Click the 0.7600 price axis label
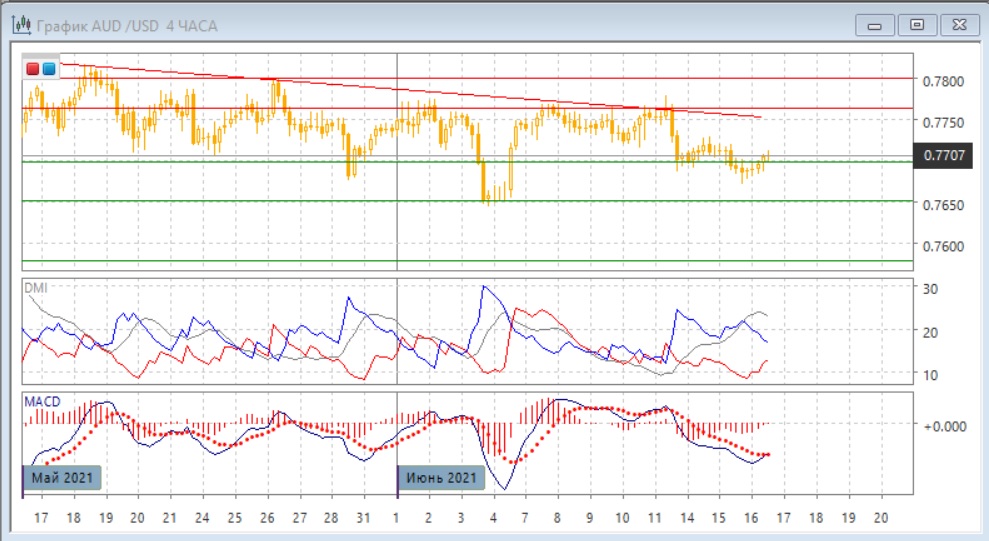The image size is (989, 541). pos(943,246)
